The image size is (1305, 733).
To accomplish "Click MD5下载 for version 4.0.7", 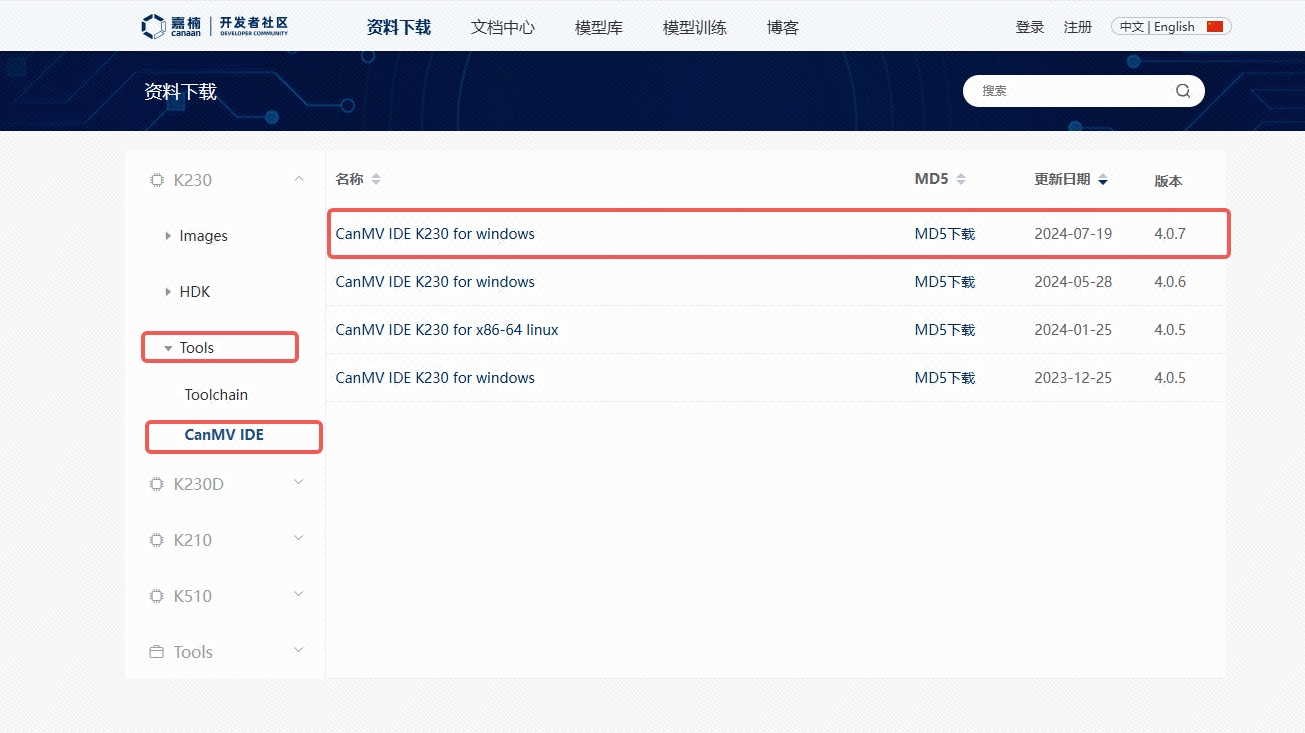I will [945, 234].
